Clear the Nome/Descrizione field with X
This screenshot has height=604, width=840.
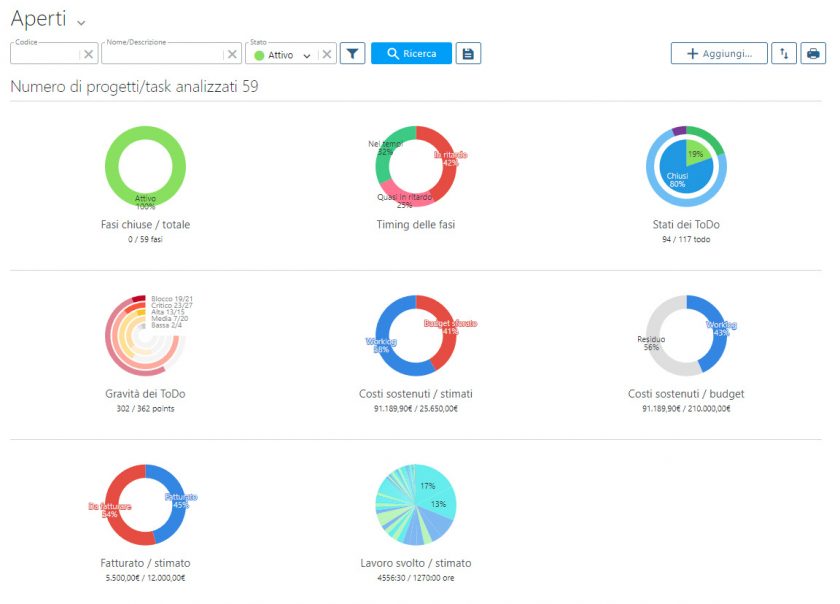232,55
